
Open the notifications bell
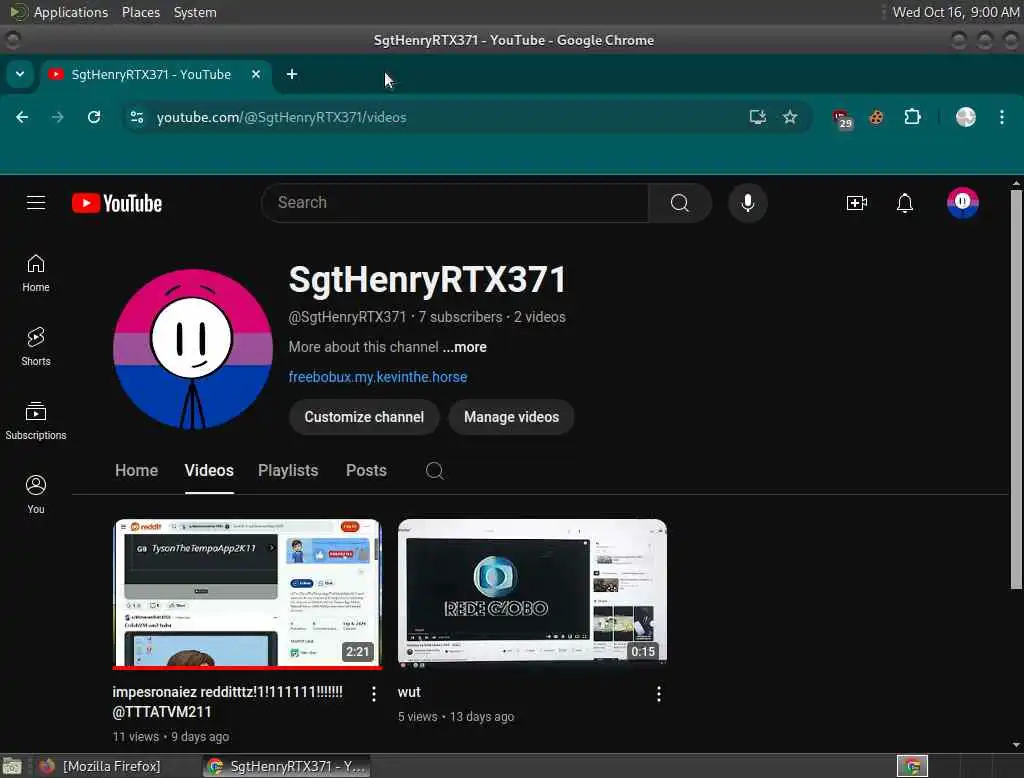click(x=904, y=203)
